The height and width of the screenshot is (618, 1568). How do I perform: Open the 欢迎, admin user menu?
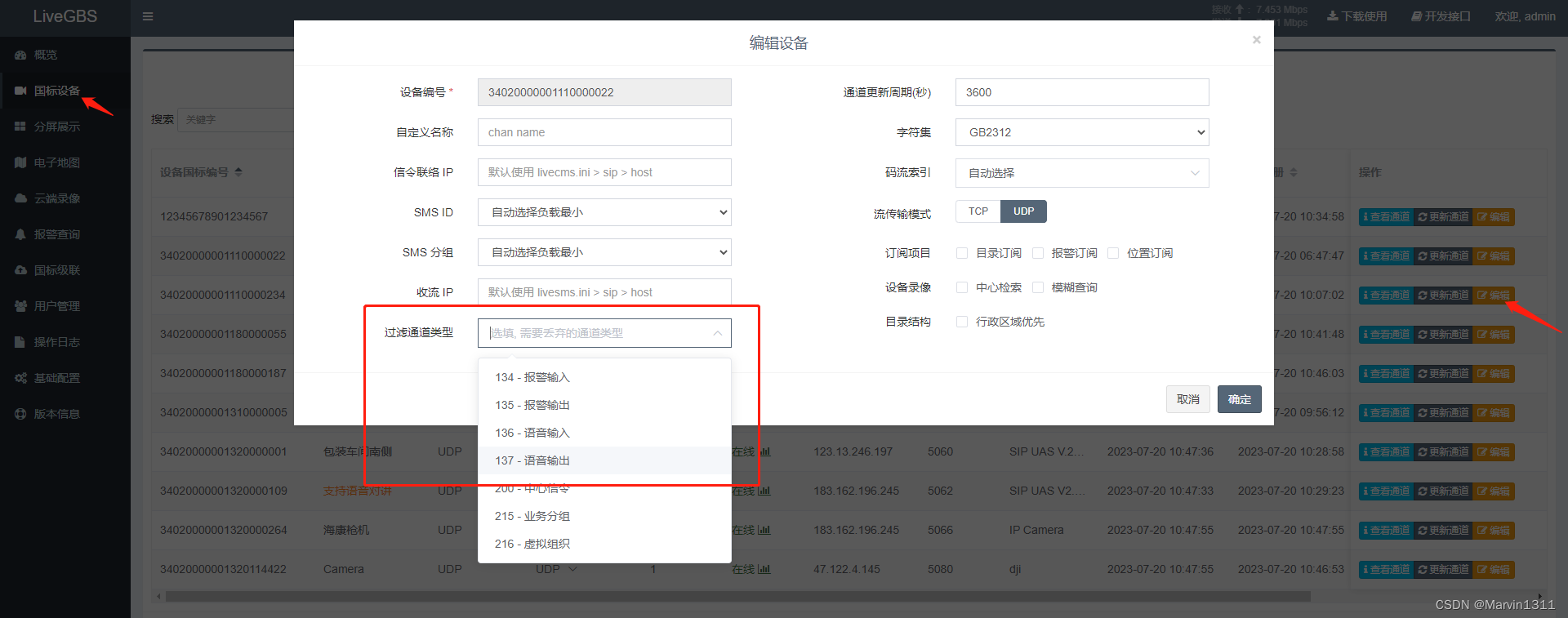pos(1525,16)
